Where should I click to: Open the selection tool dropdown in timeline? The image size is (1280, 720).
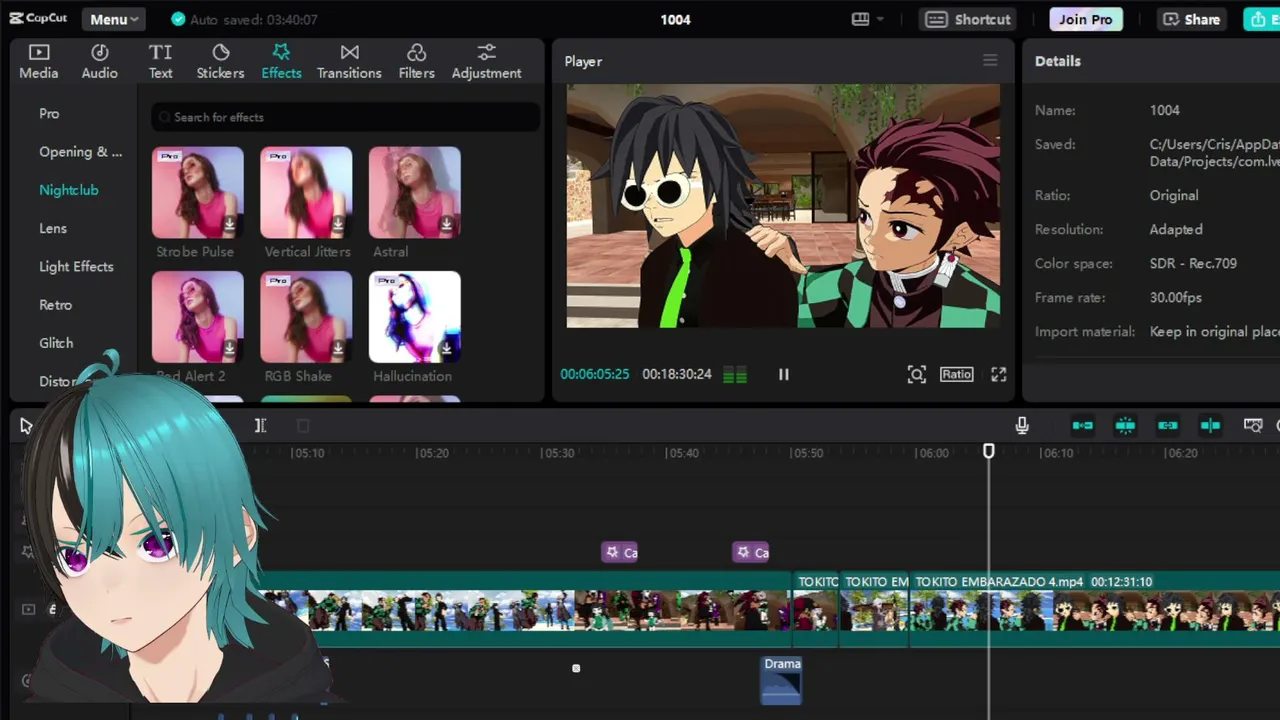[x=27, y=426]
